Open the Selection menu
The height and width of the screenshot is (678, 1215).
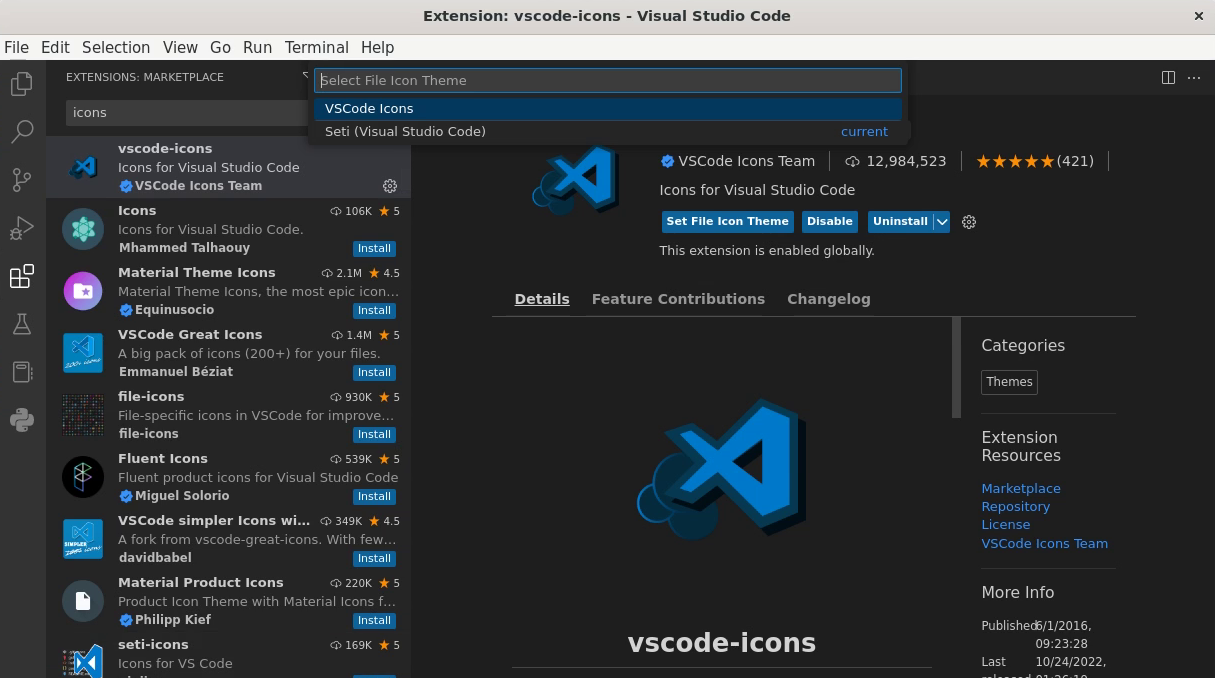[116, 47]
